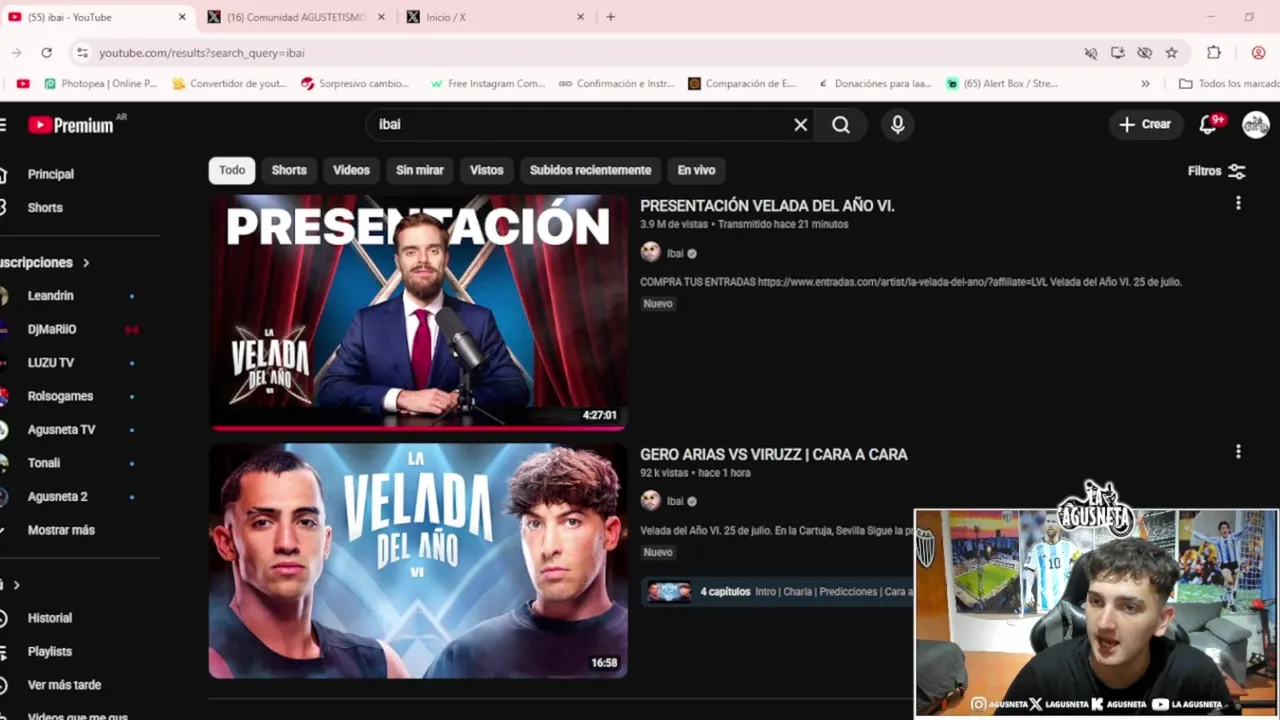This screenshot has width=1280, height=720.
Task: Click Ibai channel avatar under Cara a Cara video
Action: pos(650,501)
